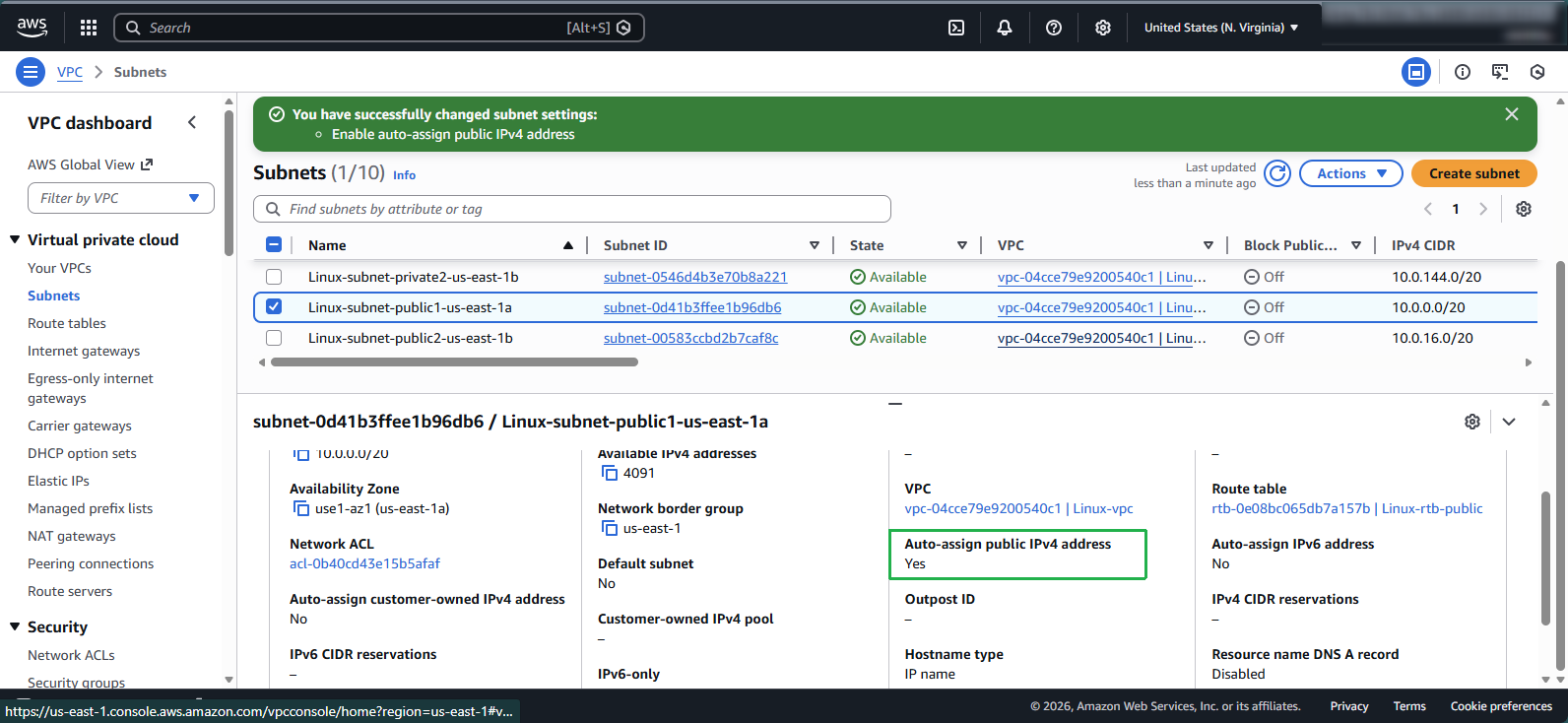This screenshot has height=723, width=1568.
Task: Copy the network border group value
Action: coord(609,528)
